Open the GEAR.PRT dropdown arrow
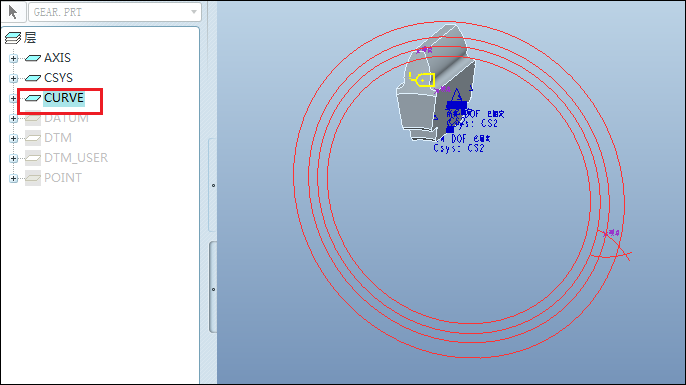 coord(193,12)
